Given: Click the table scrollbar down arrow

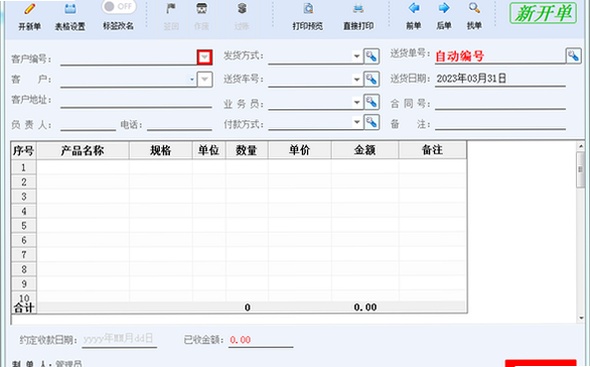Looking at the screenshot, I should click(581, 318).
